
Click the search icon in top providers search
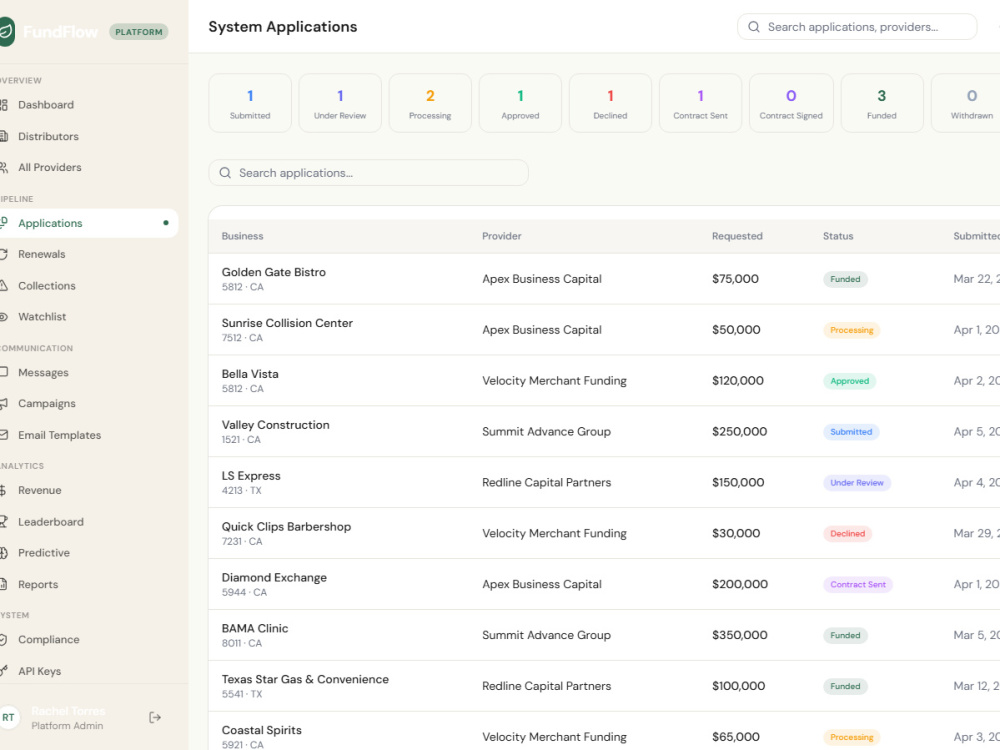(754, 27)
